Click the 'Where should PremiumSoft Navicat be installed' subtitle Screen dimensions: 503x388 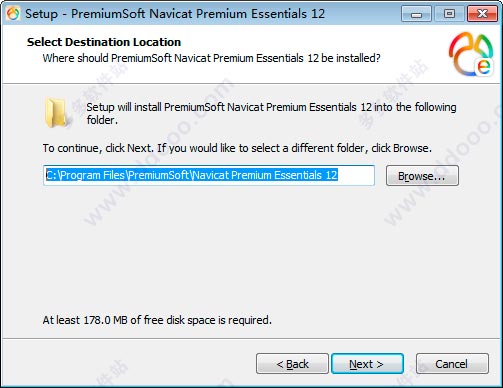click(211, 58)
